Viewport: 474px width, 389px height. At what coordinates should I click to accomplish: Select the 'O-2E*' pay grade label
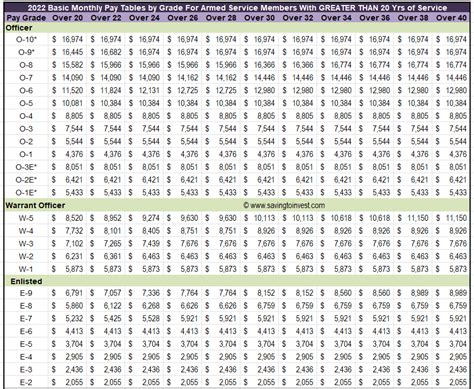[26, 180]
